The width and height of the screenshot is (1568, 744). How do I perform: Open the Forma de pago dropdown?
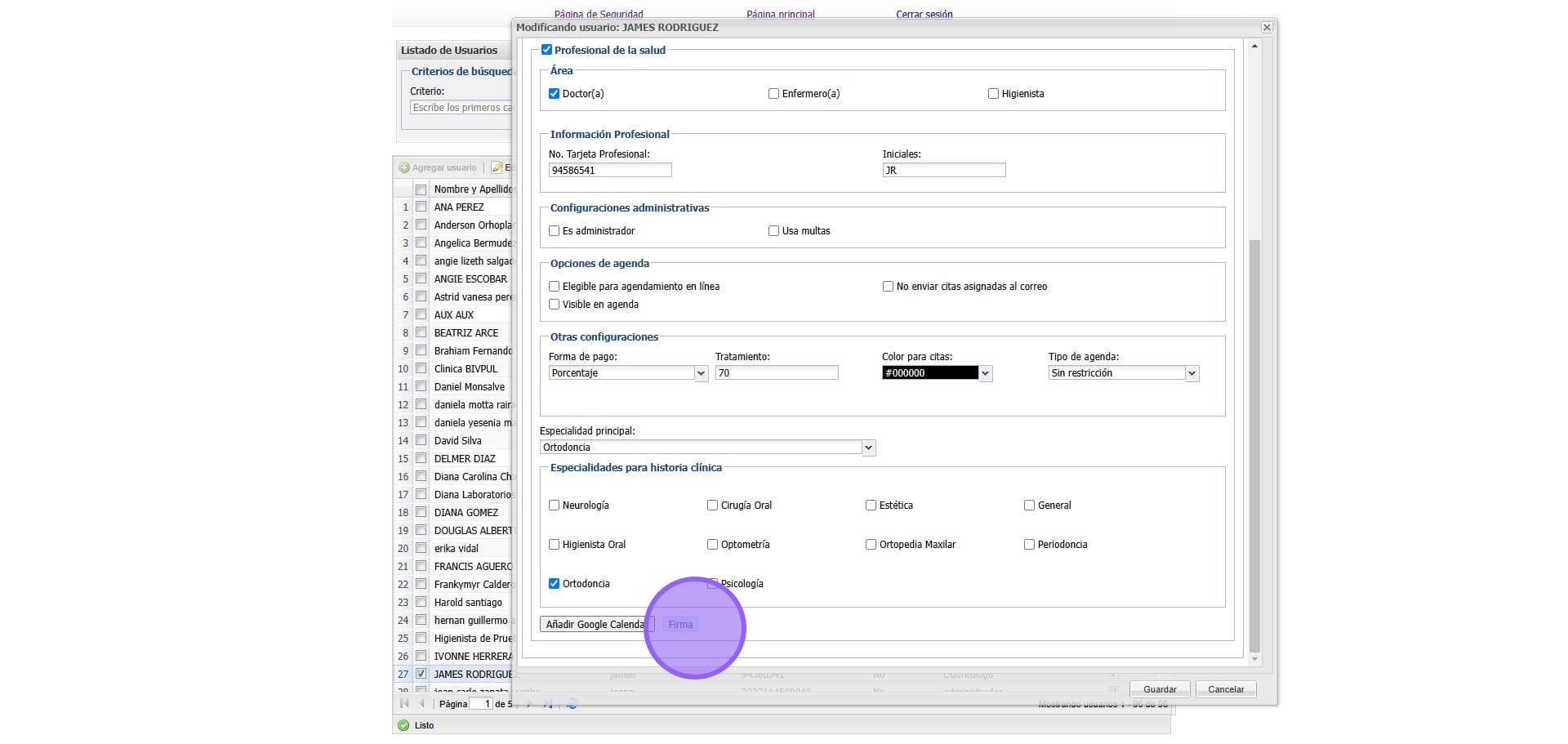[701, 373]
